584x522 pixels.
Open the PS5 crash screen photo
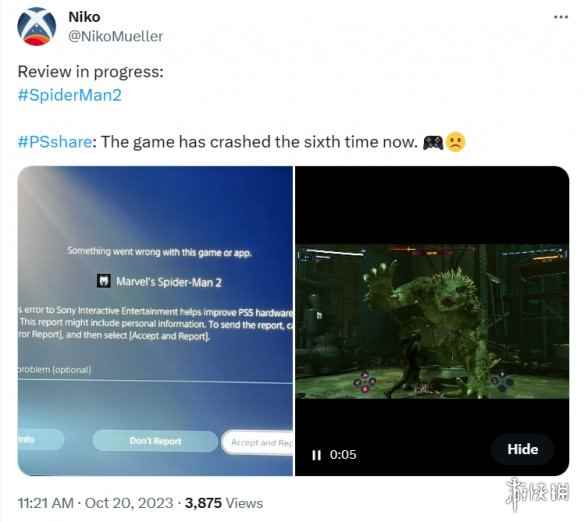pyautogui.click(x=155, y=321)
